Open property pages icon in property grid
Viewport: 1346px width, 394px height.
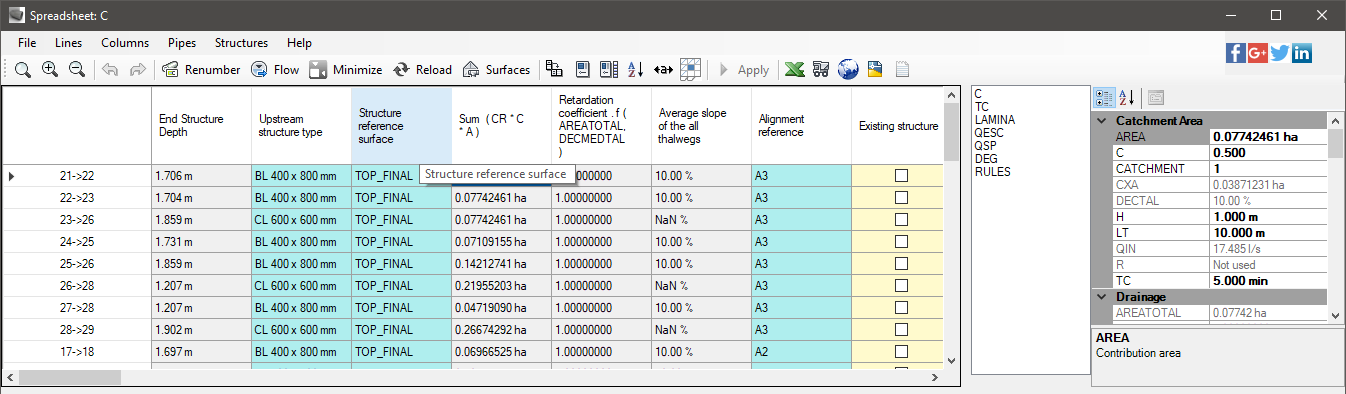click(x=1156, y=97)
